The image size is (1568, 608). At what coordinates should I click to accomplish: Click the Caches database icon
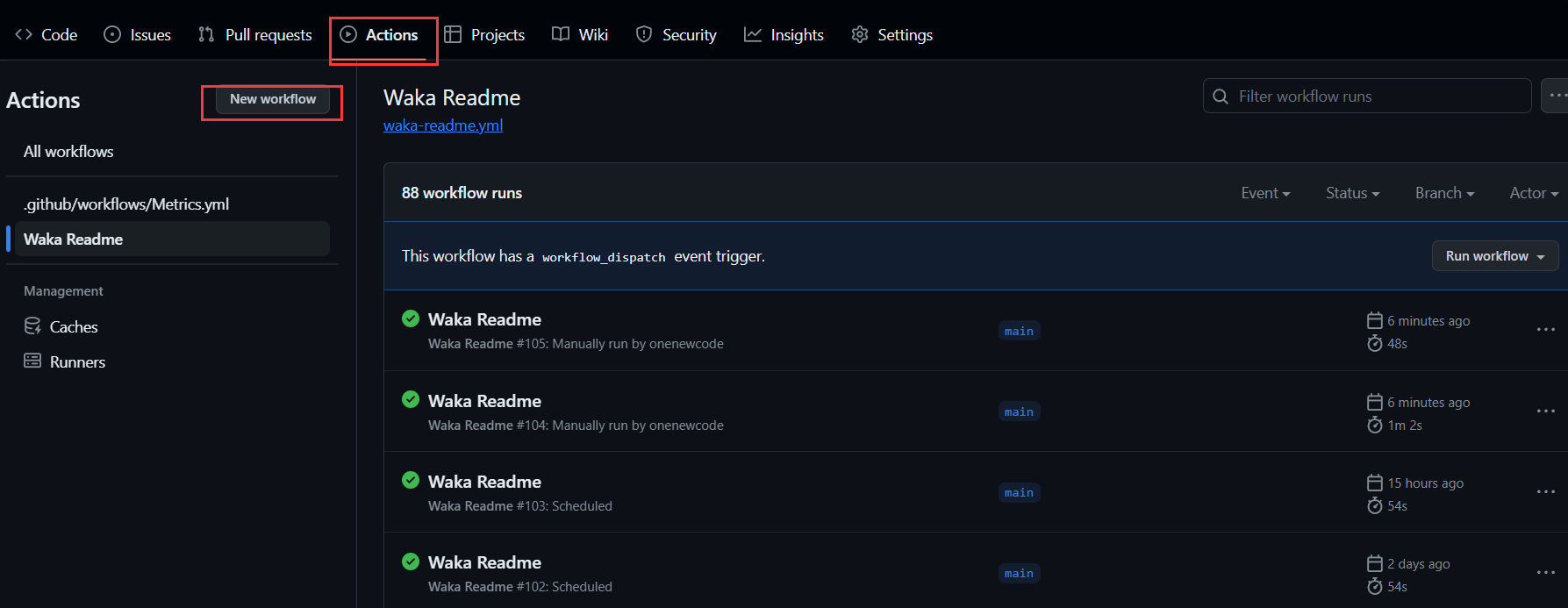(x=32, y=325)
